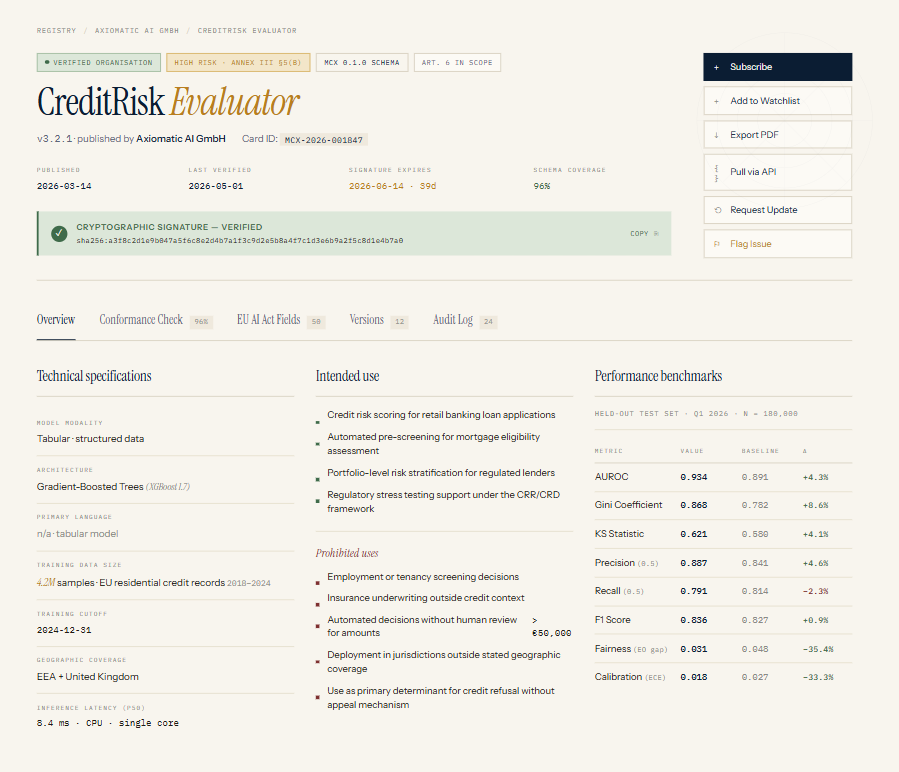Viewport: 899px width, 772px height.
Task: Click the Recall delta -2.3%
Action: (x=815, y=591)
